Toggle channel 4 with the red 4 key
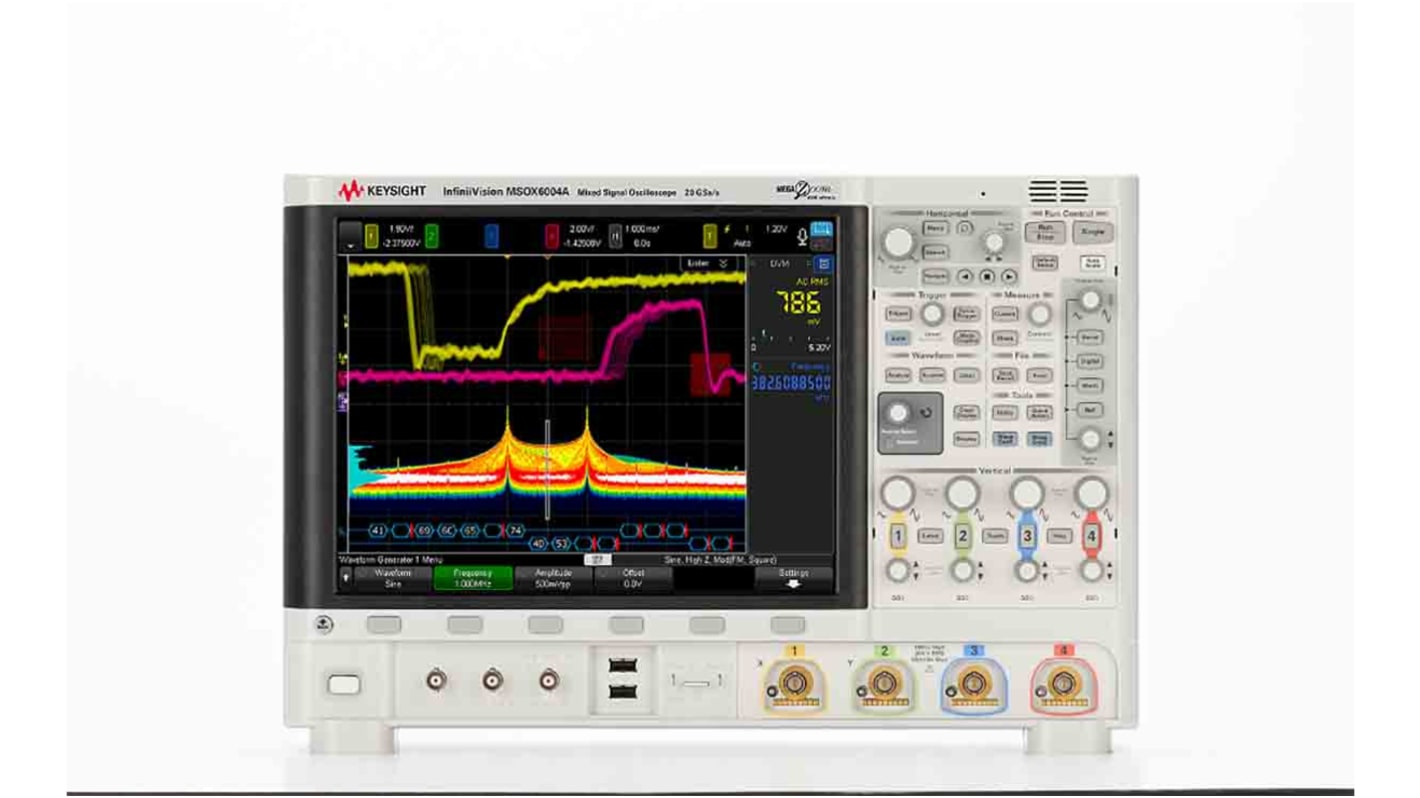This screenshot has width=1420, height=798. coord(1091,536)
